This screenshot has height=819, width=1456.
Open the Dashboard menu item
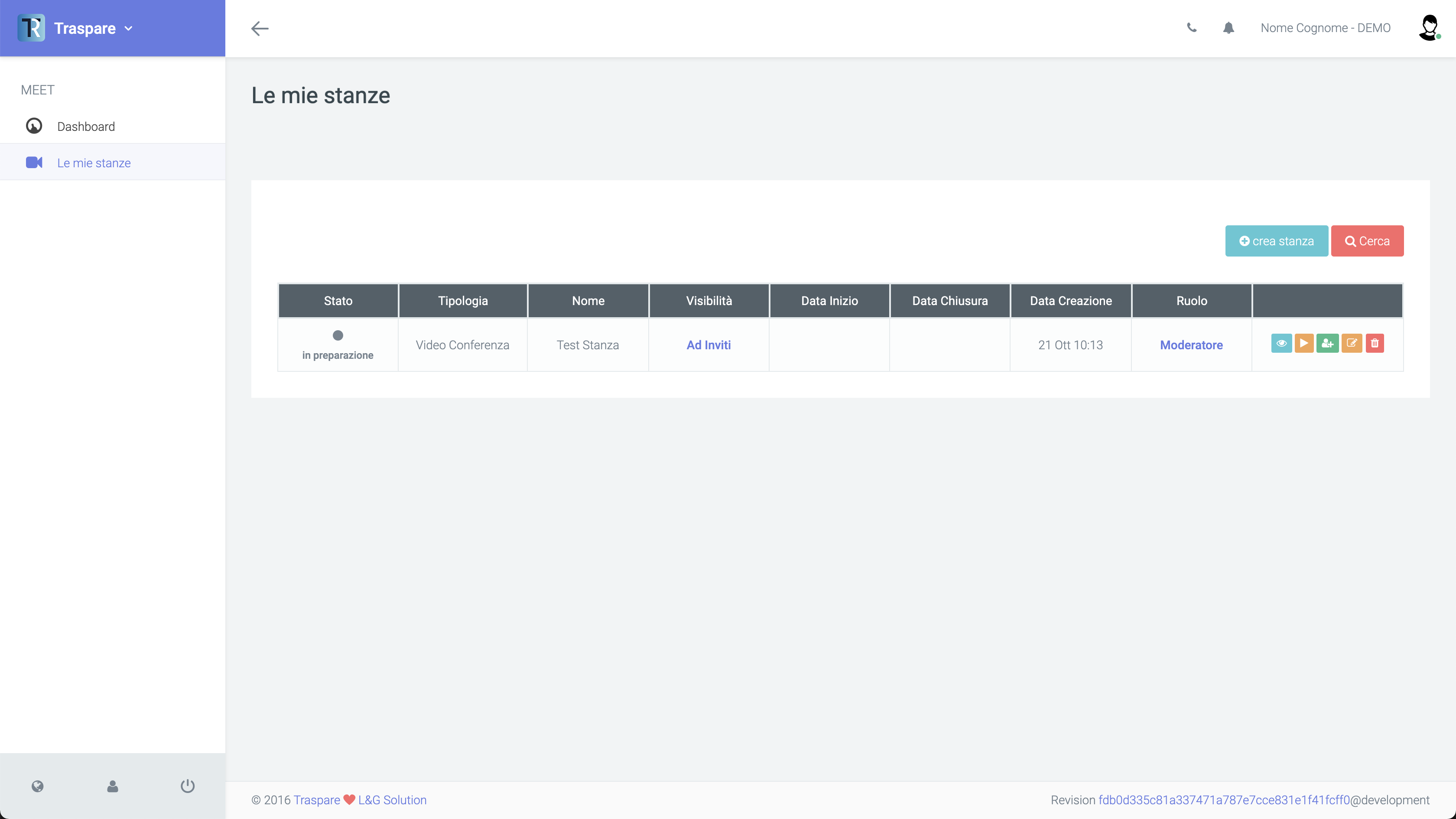point(113,126)
